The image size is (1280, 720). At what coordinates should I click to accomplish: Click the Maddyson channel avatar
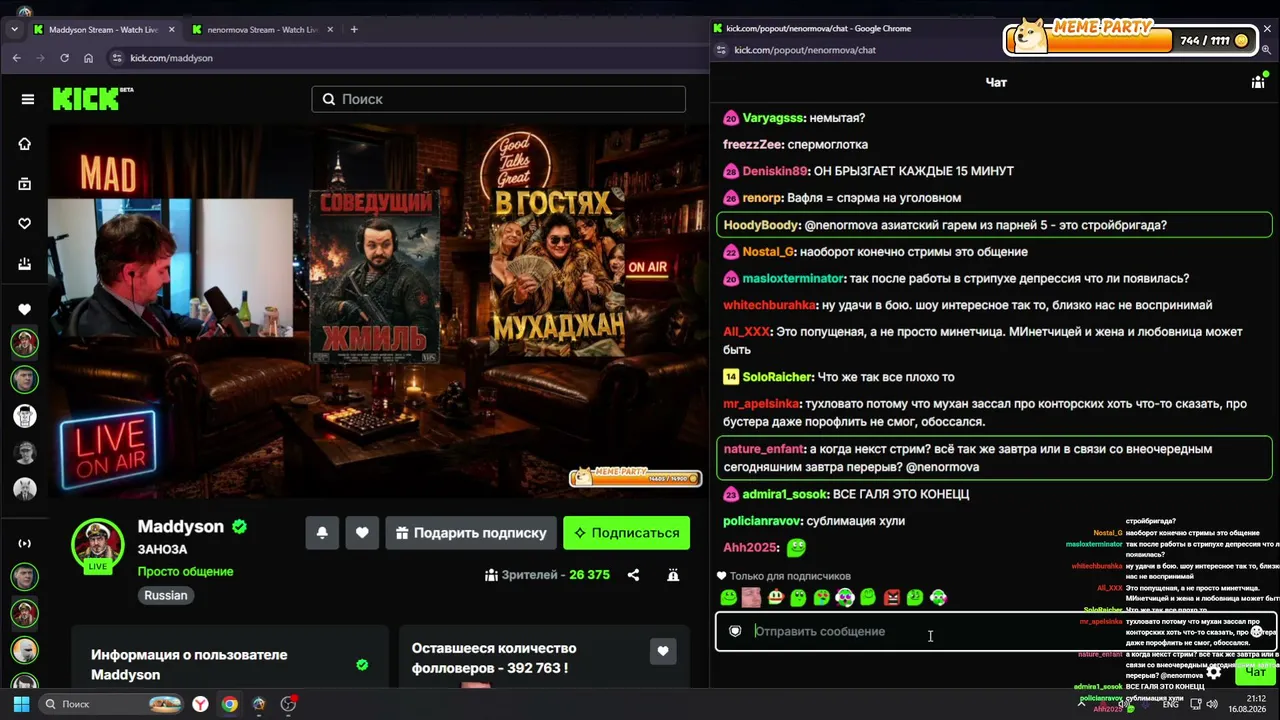[97, 545]
